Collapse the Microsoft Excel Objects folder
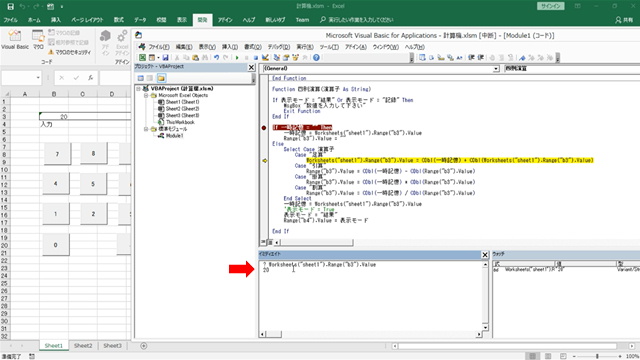The width and height of the screenshot is (640, 360). click(146, 95)
